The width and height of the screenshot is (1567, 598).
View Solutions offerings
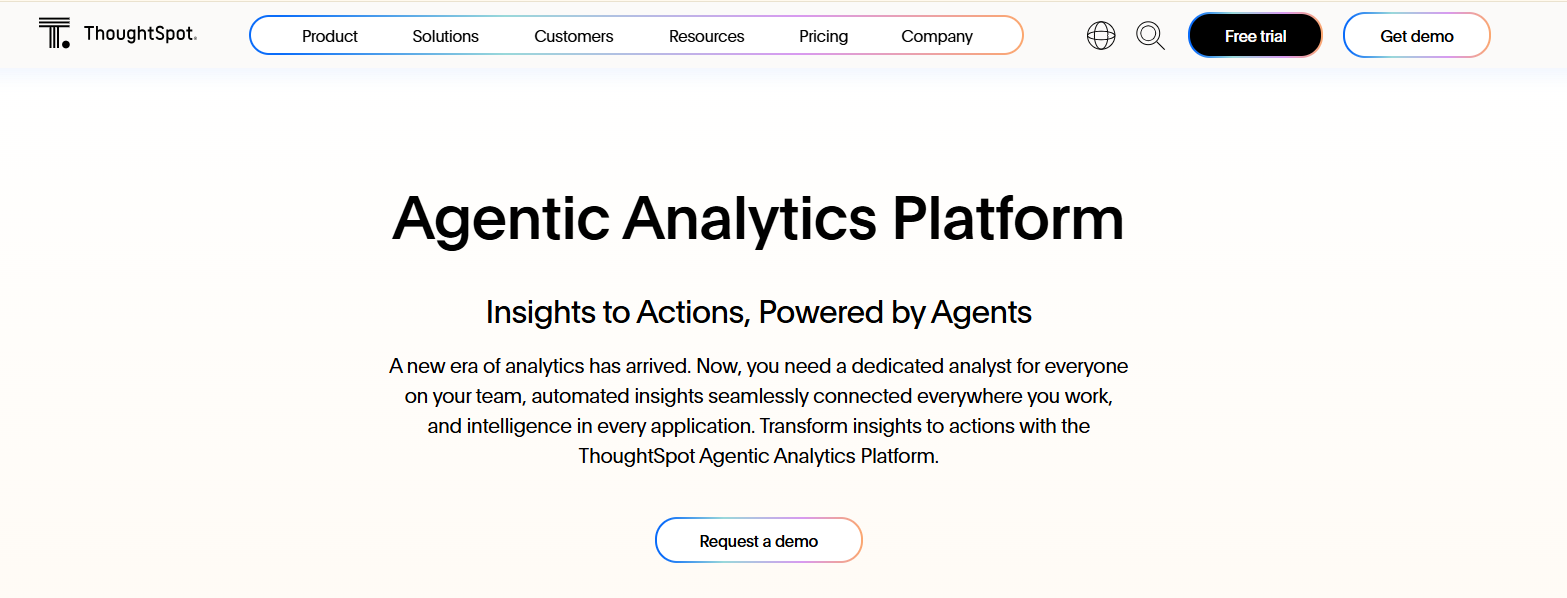(445, 35)
